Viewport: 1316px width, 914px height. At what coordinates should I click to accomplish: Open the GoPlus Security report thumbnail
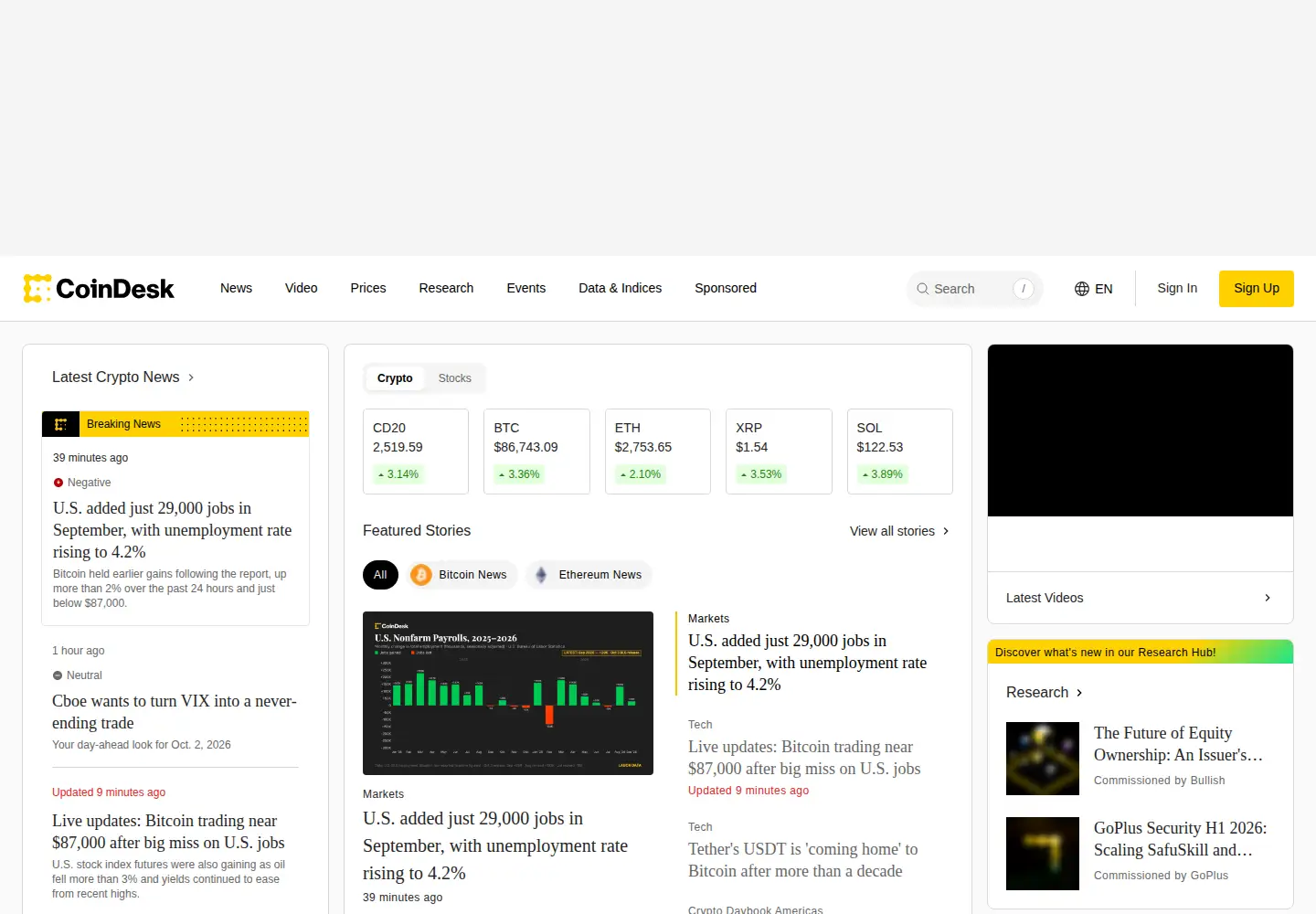1043,854
